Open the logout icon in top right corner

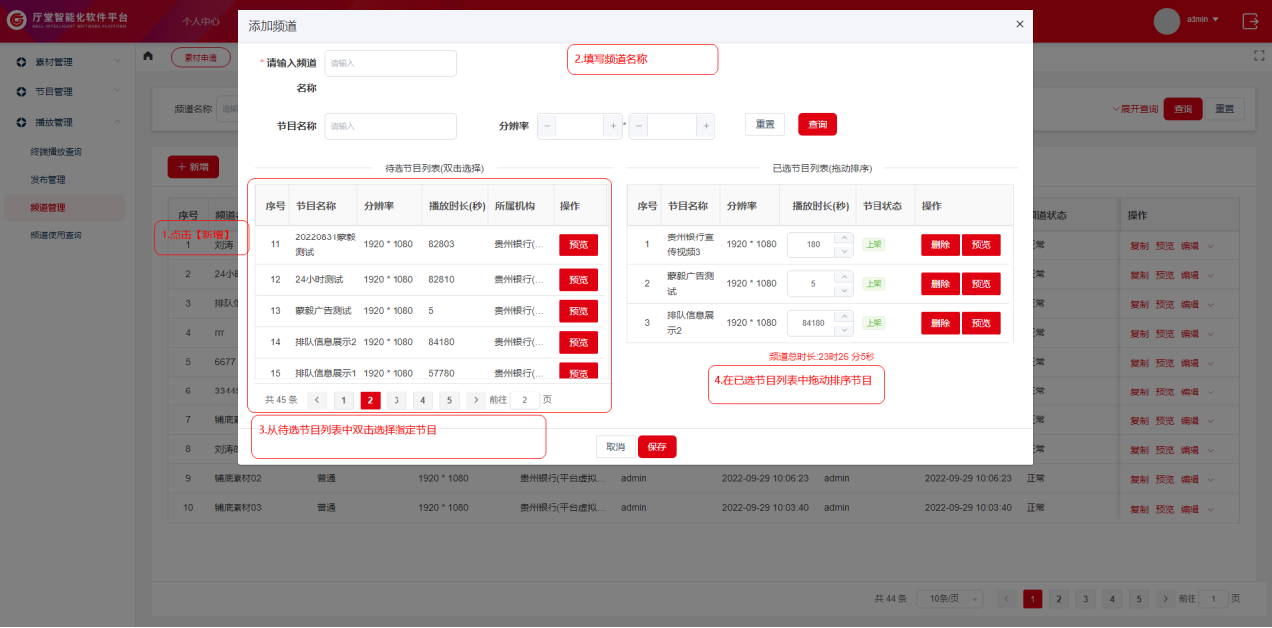[1250, 20]
